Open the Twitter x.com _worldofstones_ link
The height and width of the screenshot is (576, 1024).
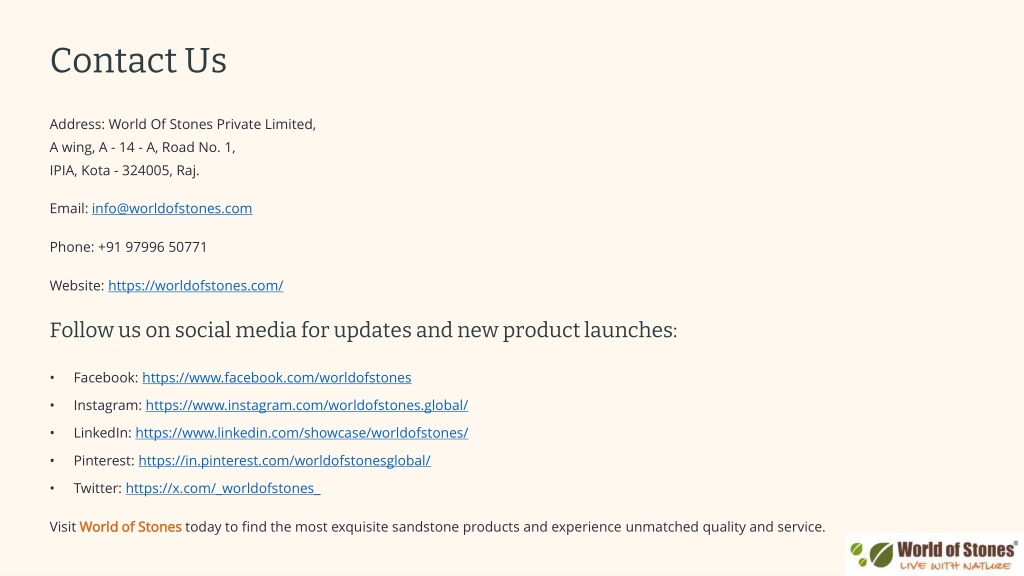point(223,488)
